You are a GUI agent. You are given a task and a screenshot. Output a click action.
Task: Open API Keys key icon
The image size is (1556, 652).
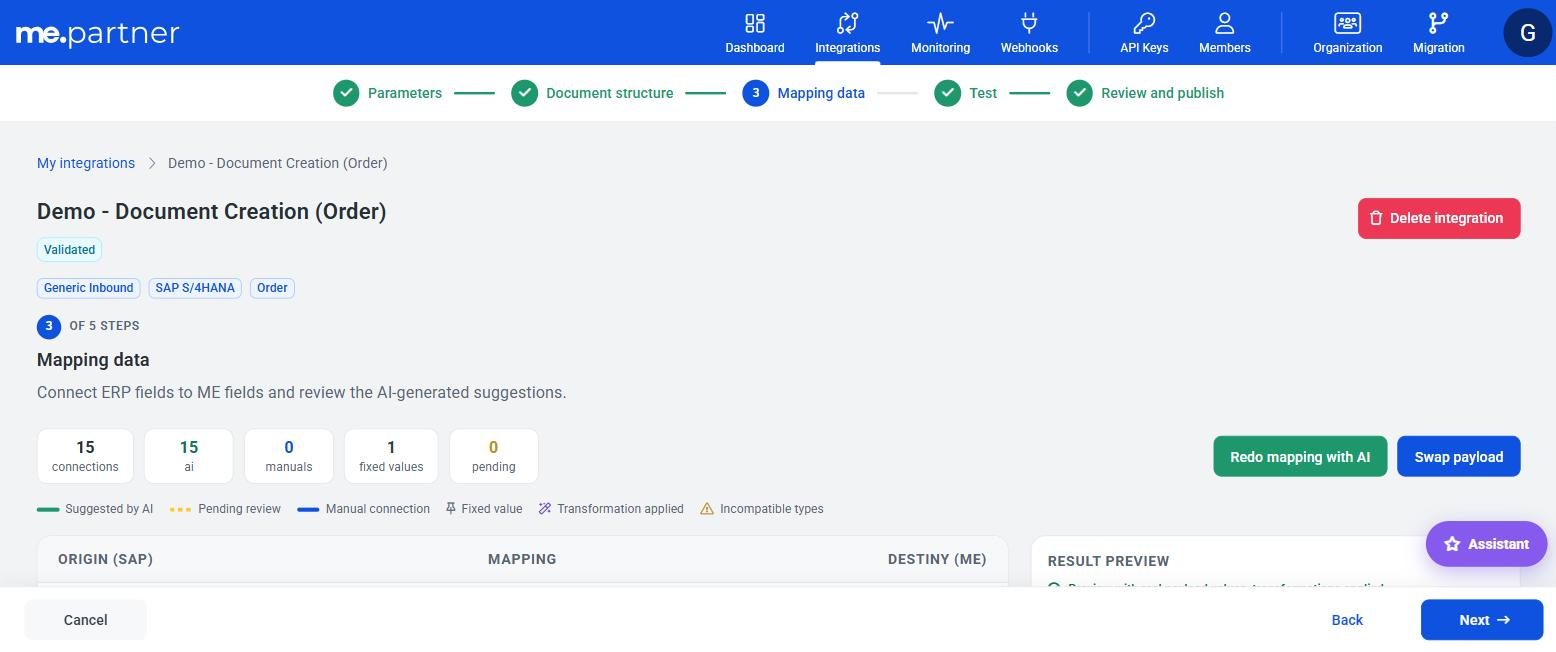coord(1144,23)
